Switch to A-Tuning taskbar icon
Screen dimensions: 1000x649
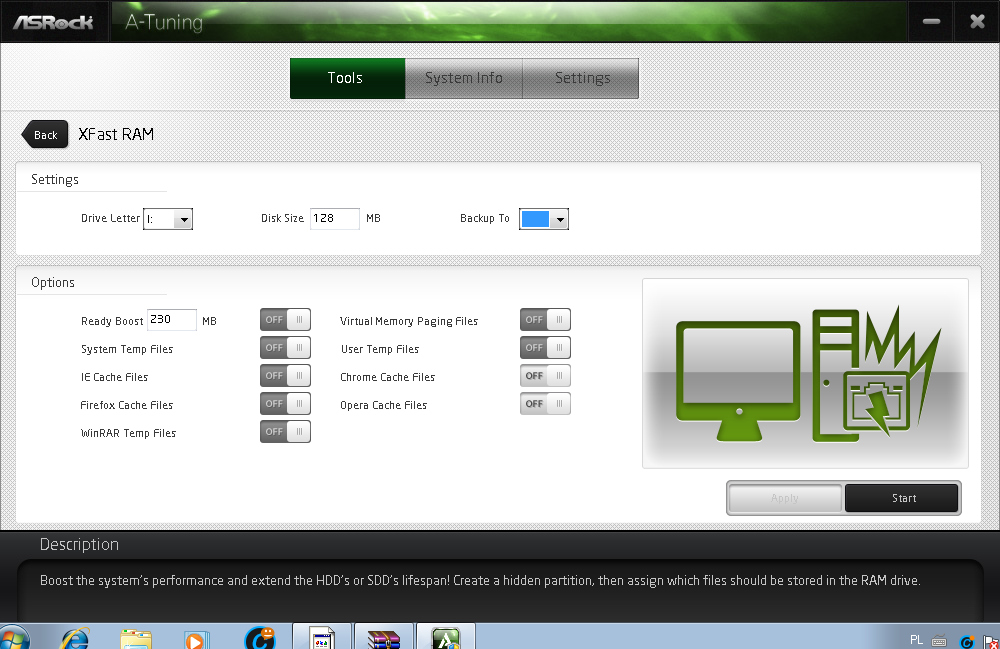pos(446,637)
